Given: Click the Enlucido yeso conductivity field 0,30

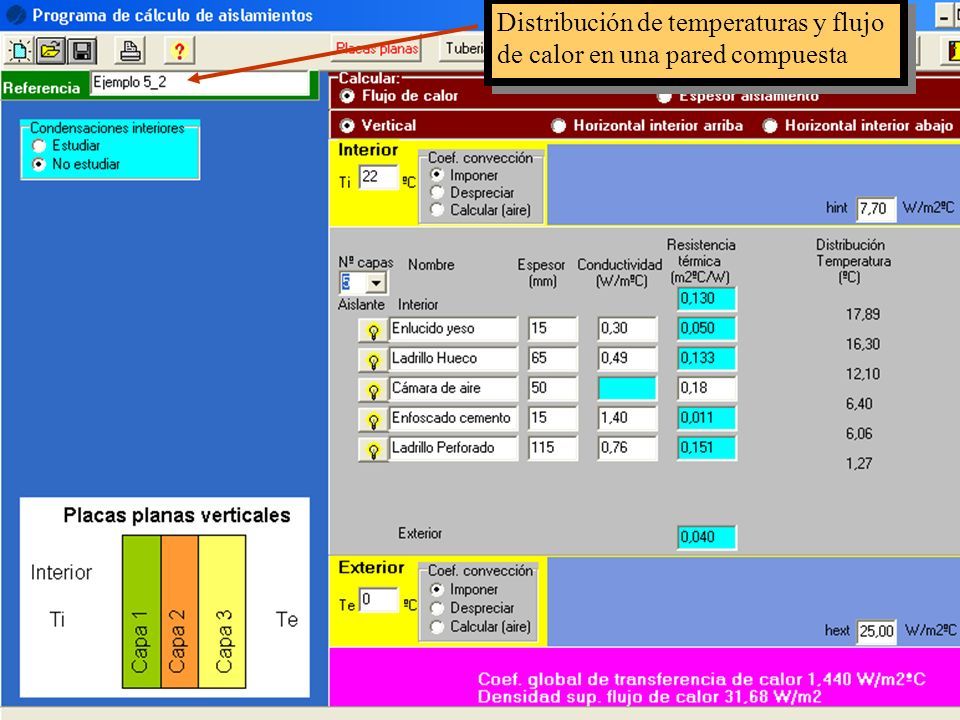Looking at the screenshot, I should [628, 329].
